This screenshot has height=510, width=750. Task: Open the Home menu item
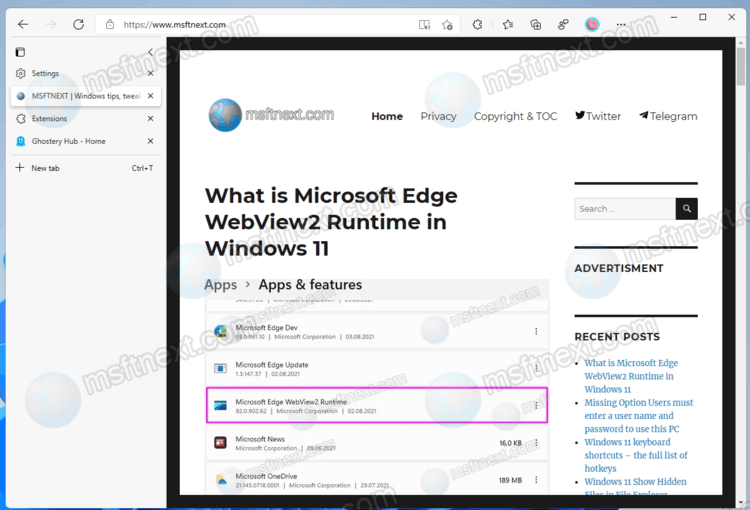click(x=387, y=116)
